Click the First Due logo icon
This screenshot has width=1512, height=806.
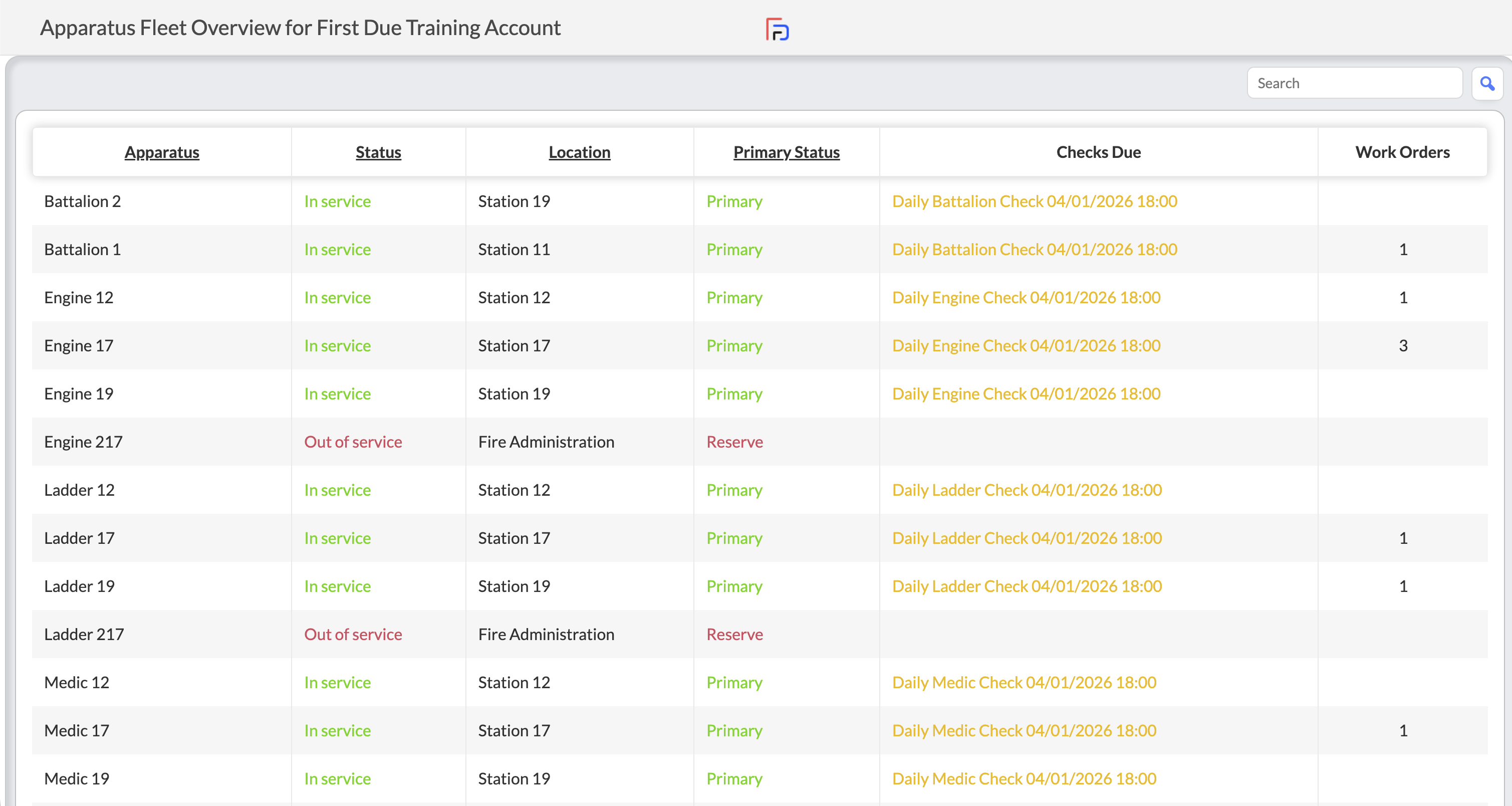coord(777,29)
